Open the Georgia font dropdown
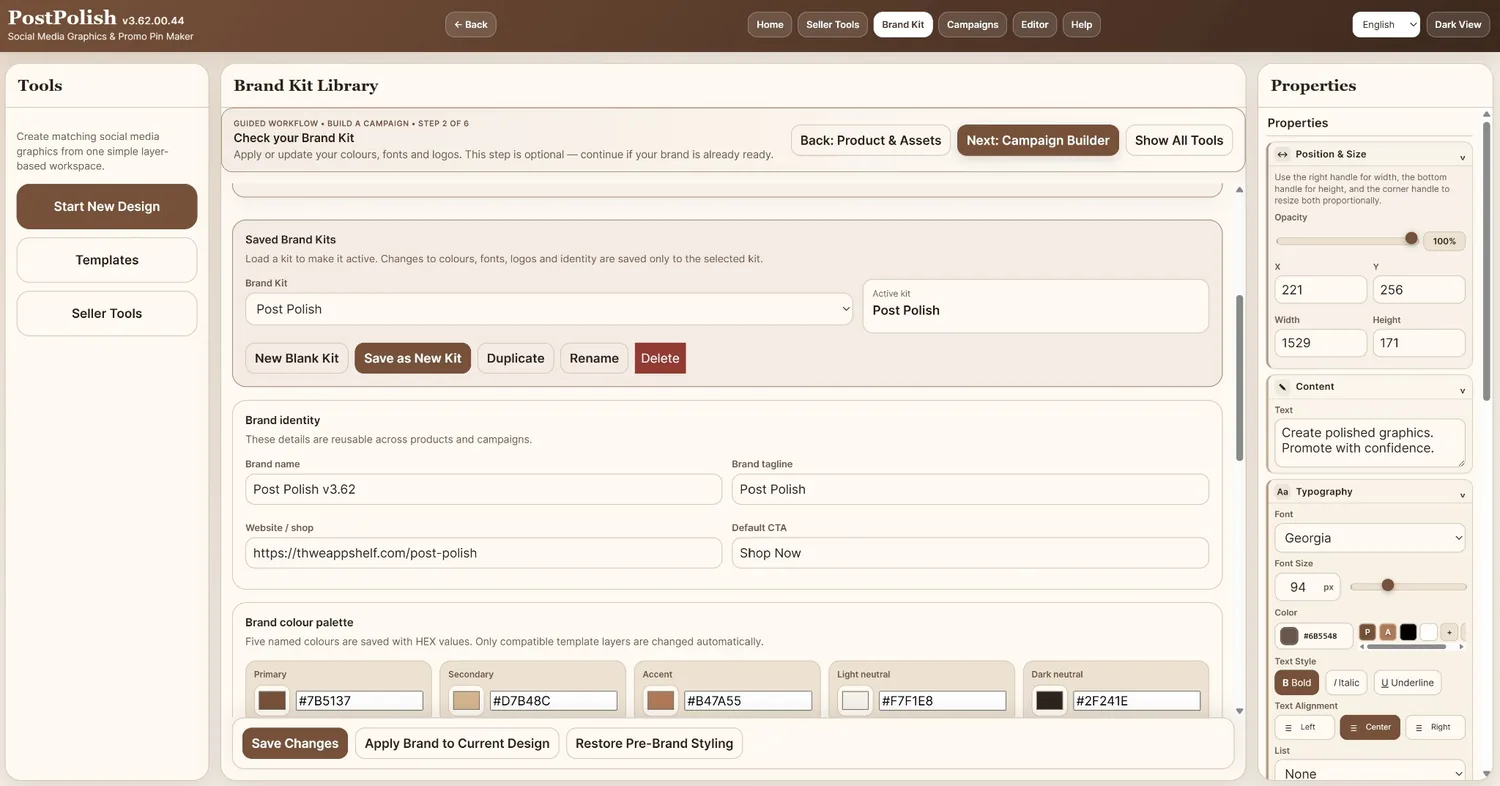Screen dimensions: 1500x786 pos(1370,538)
